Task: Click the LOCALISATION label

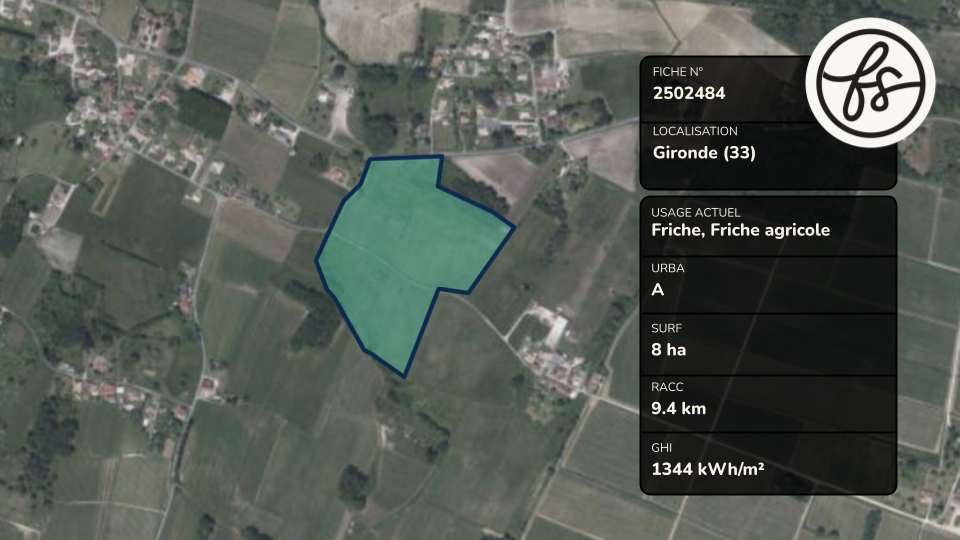Action: click(x=695, y=131)
